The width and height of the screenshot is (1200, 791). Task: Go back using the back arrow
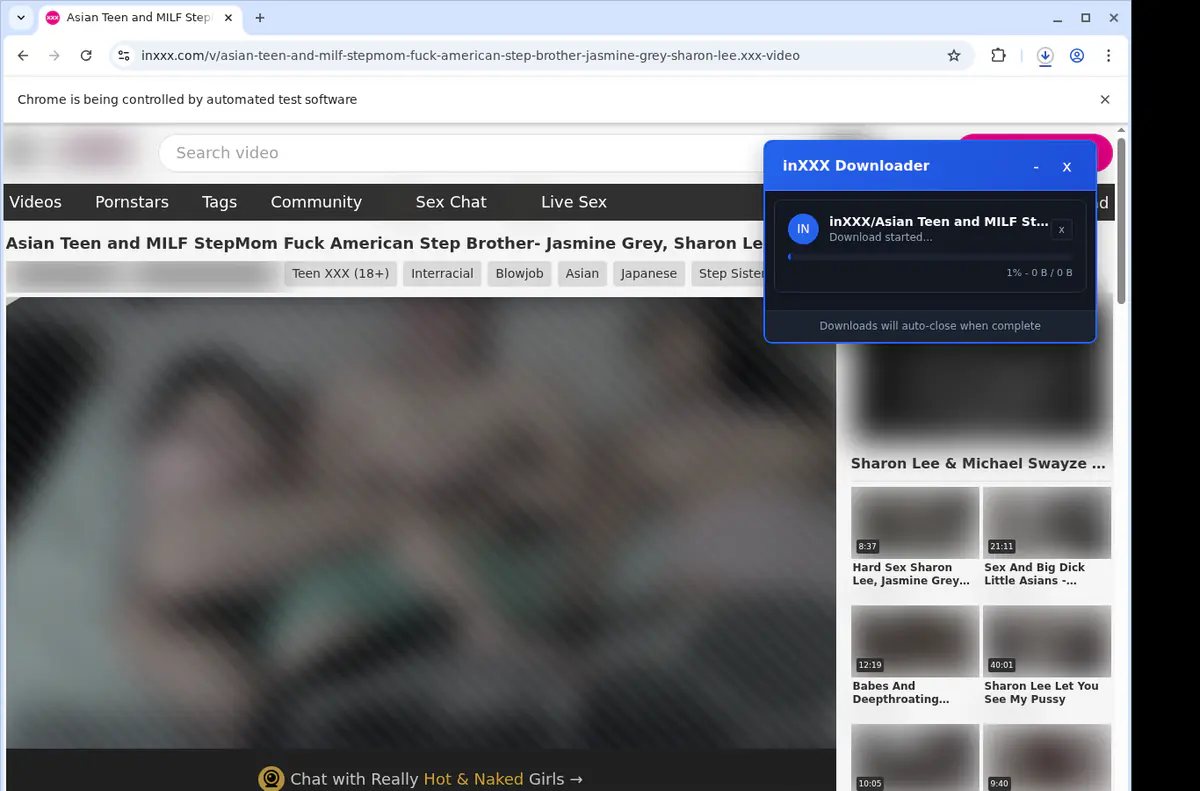pyautogui.click(x=23, y=56)
